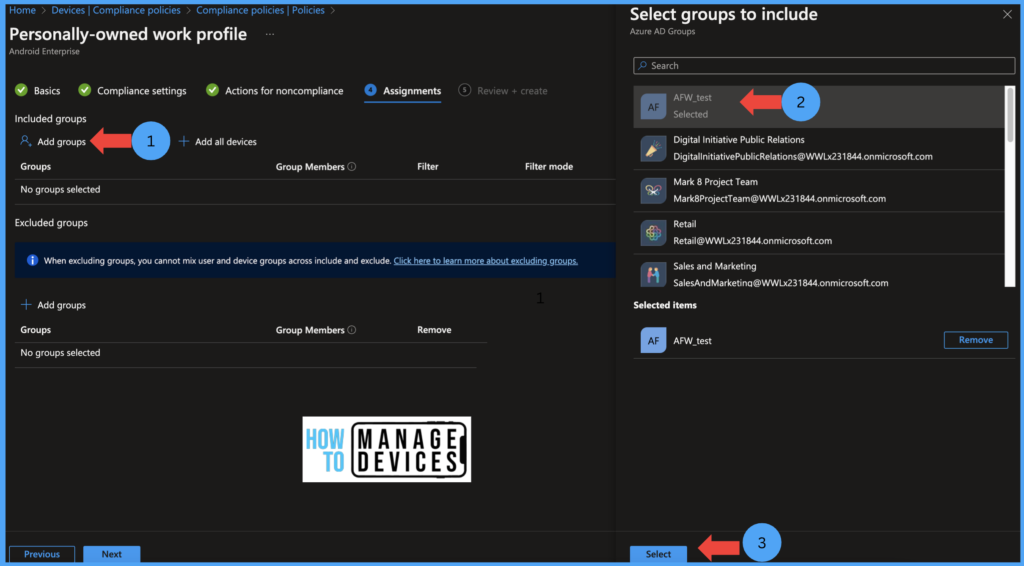Click the Remove column header in Excluded table

tap(434, 330)
